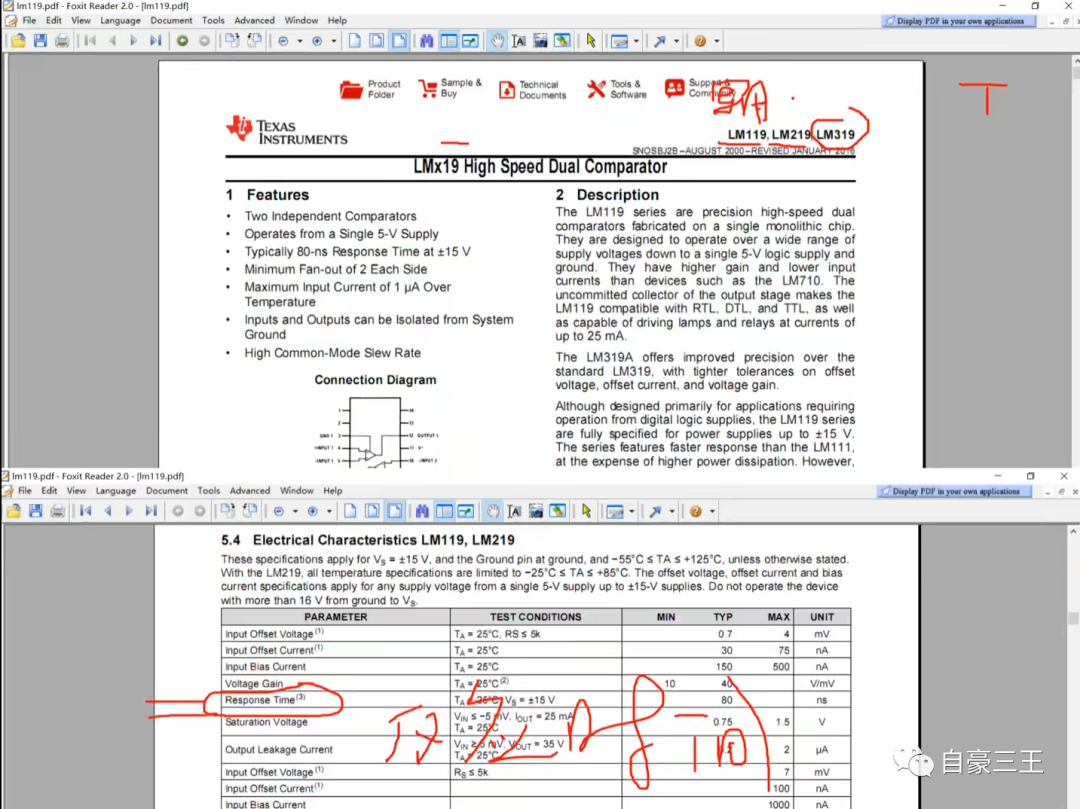Print icon in upper window toolbar

pyautogui.click(x=62, y=41)
